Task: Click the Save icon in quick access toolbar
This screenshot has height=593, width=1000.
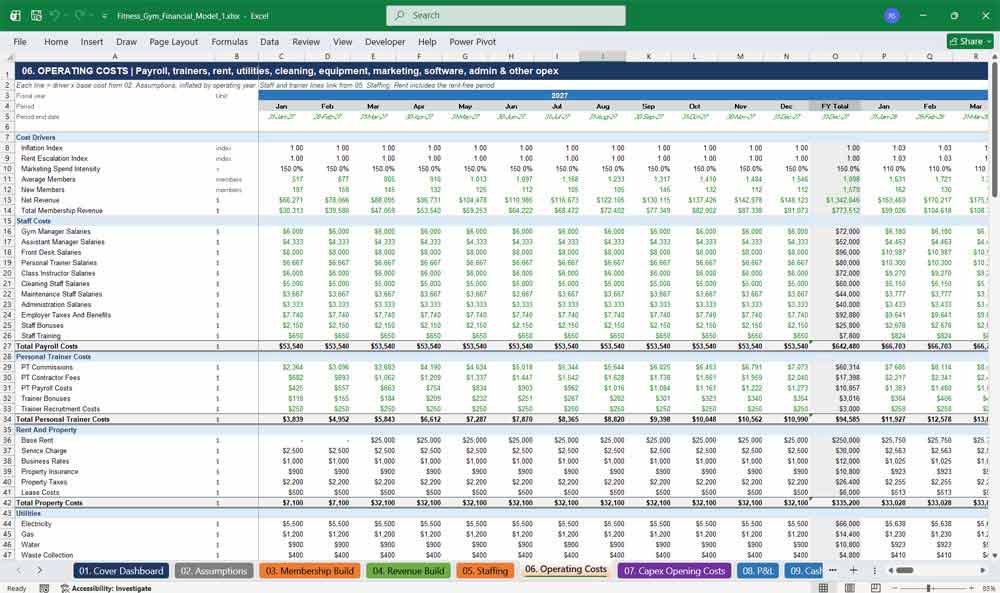Action: point(36,15)
